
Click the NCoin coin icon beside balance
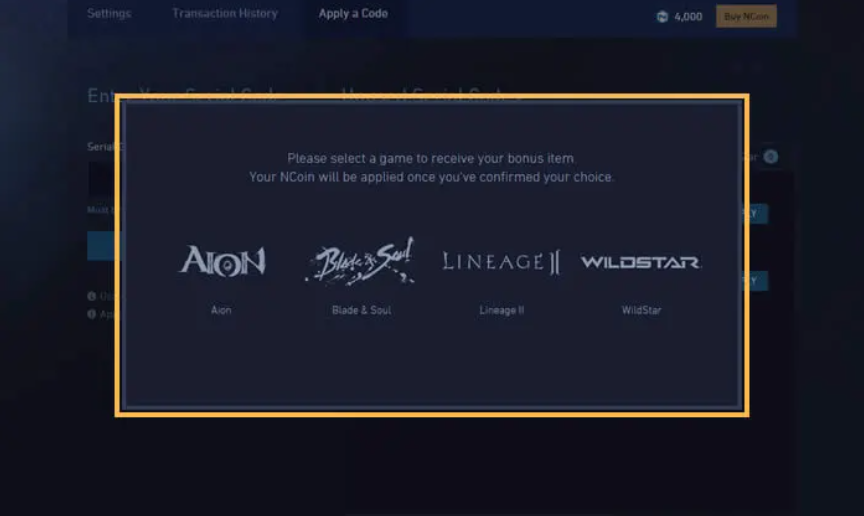tap(662, 17)
